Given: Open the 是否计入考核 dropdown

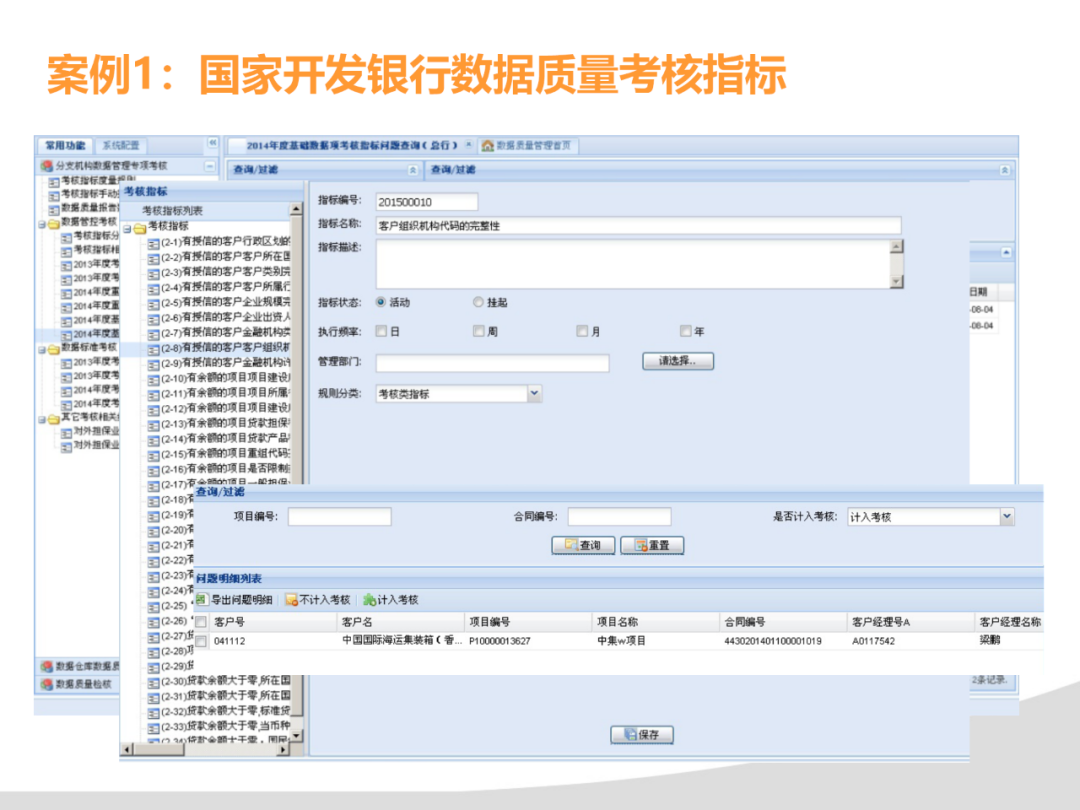Looking at the screenshot, I should [1007, 516].
